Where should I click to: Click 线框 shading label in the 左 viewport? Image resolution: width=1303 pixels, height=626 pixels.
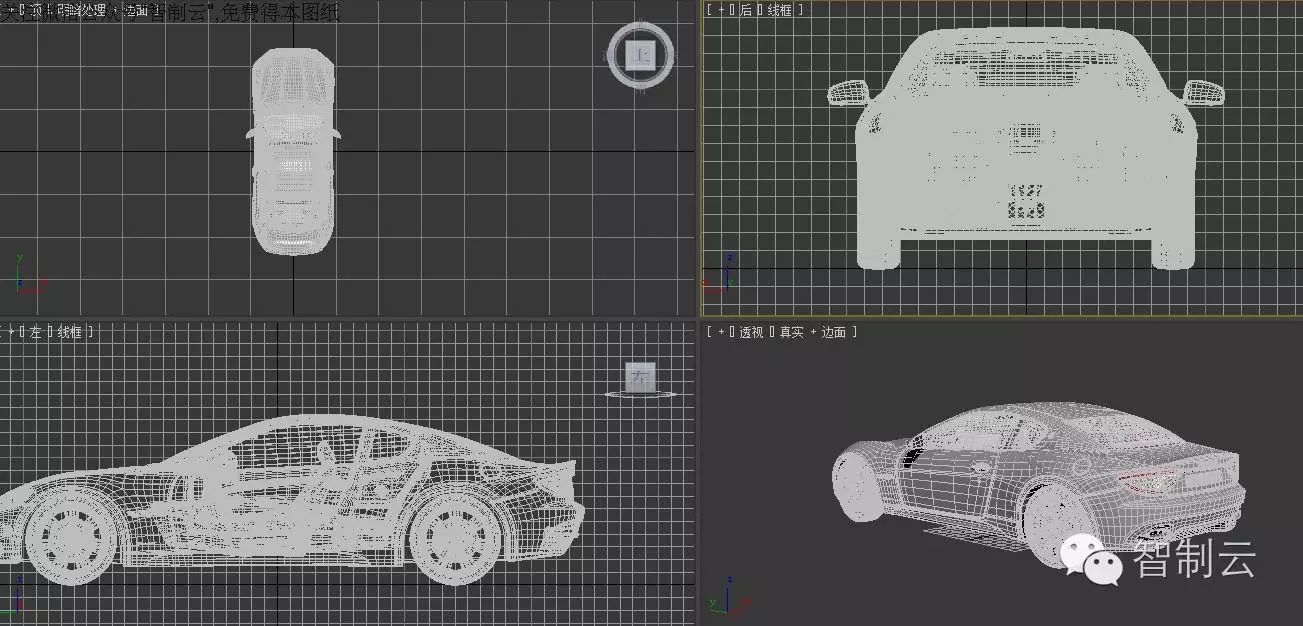(70, 332)
